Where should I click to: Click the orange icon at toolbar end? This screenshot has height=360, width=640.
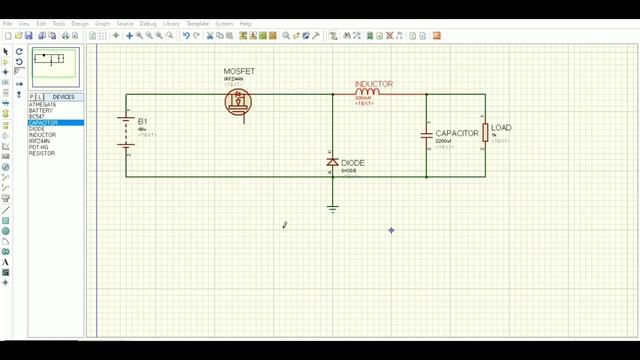437,36
